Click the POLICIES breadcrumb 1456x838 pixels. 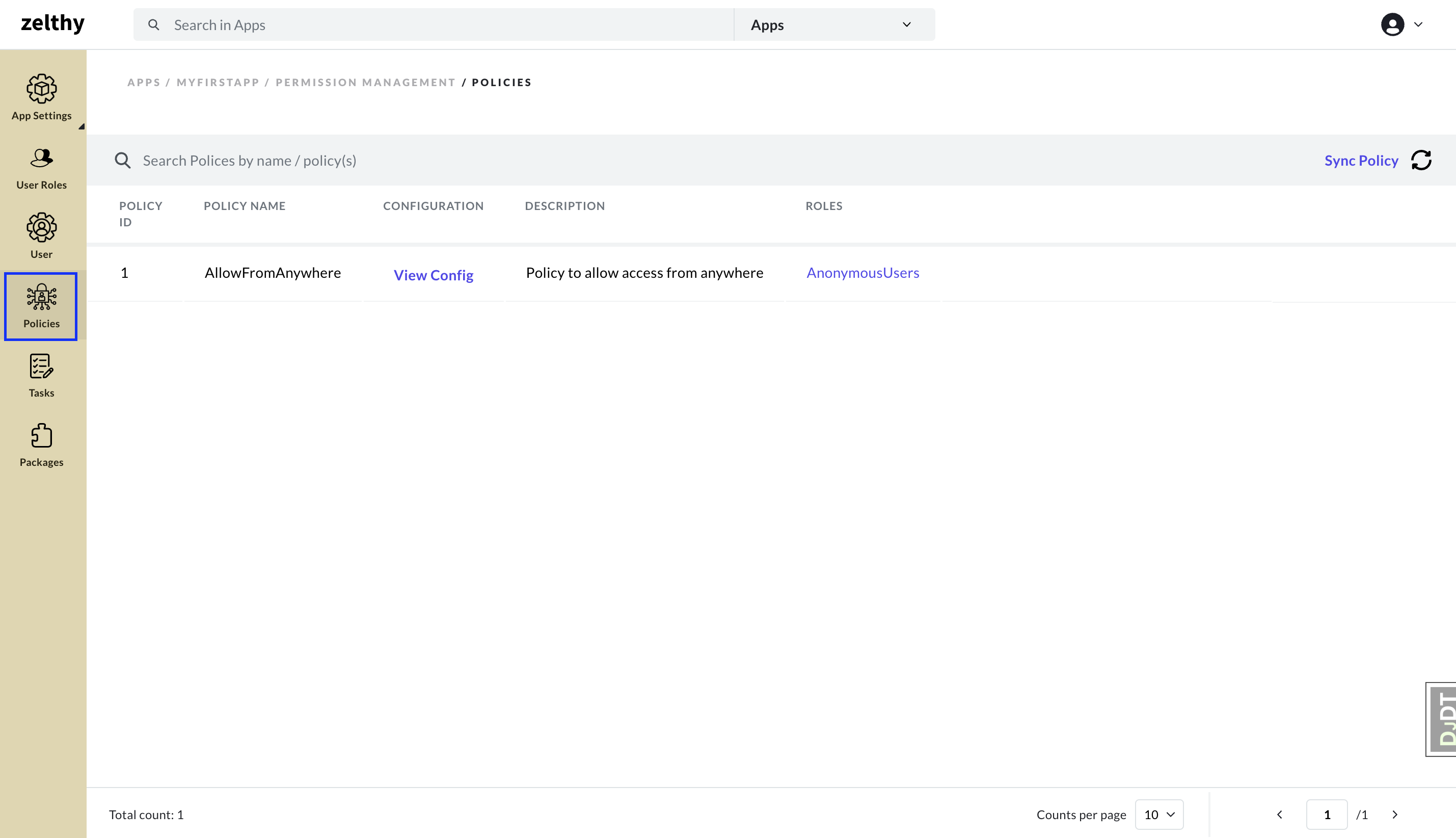[x=501, y=82]
